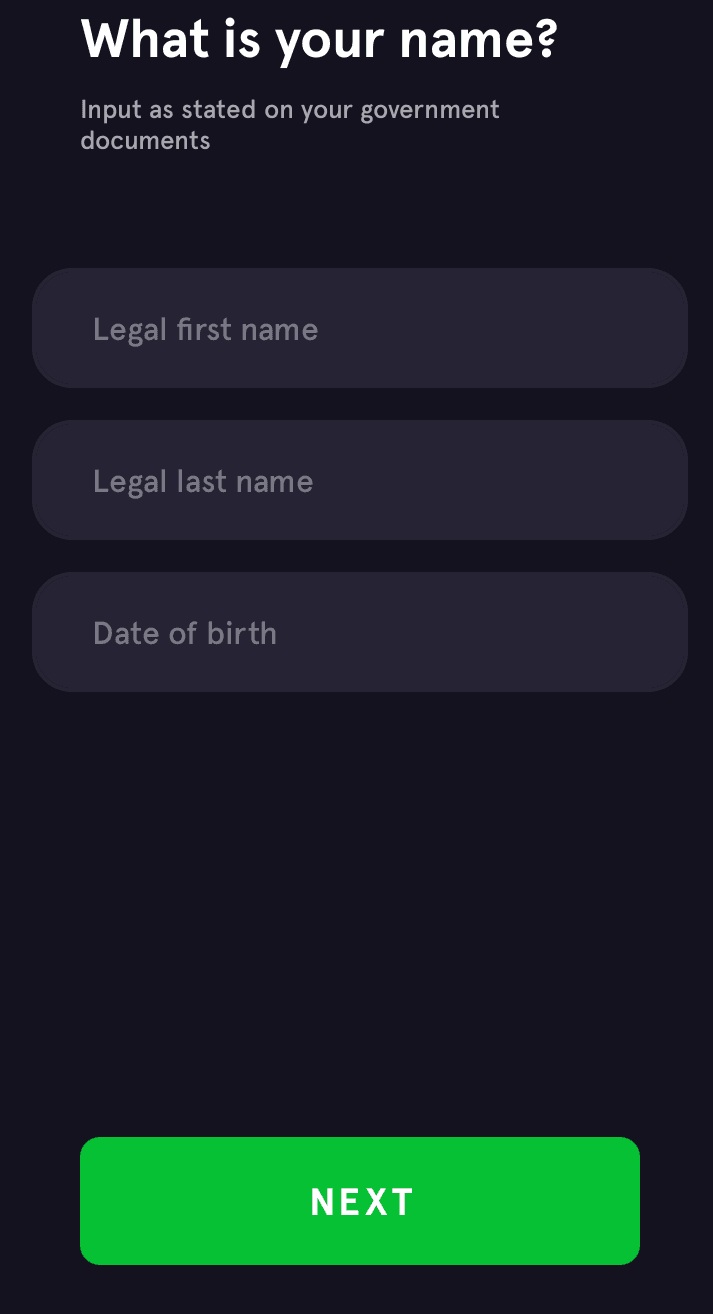Screen dimensions: 713x1314
Task: Place cursor in the top form field
Action: coord(360,328)
